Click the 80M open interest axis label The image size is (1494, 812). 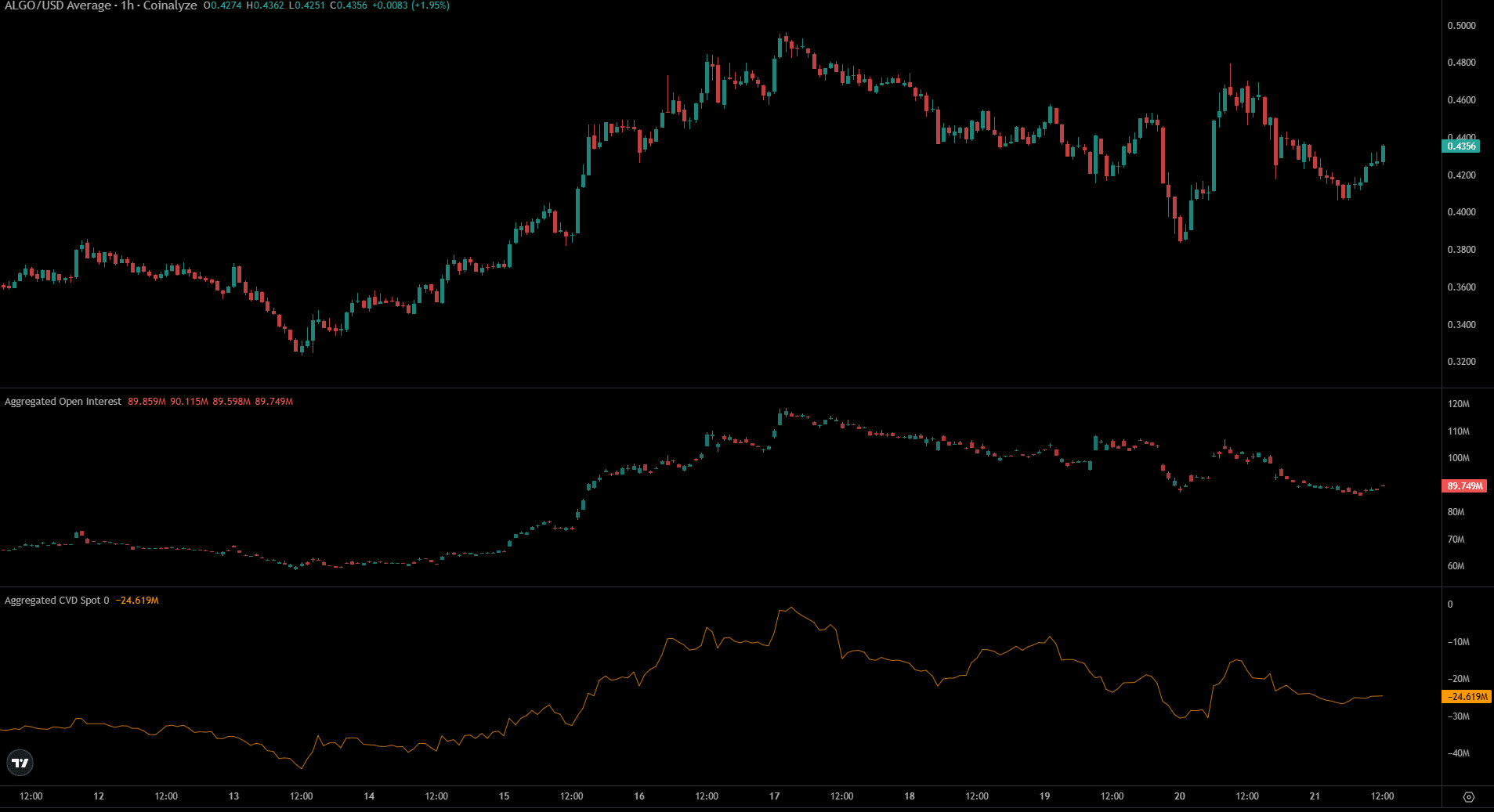click(x=1456, y=512)
